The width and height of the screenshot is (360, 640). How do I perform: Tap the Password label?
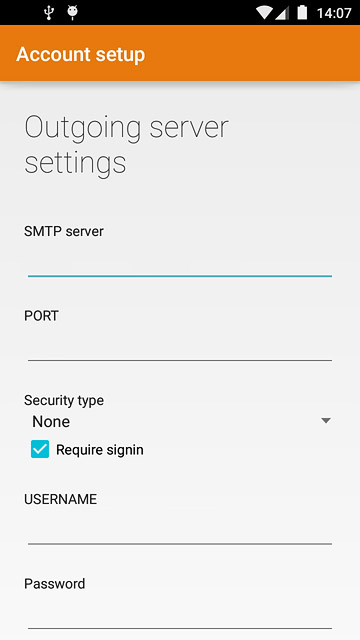(x=55, y=583)
